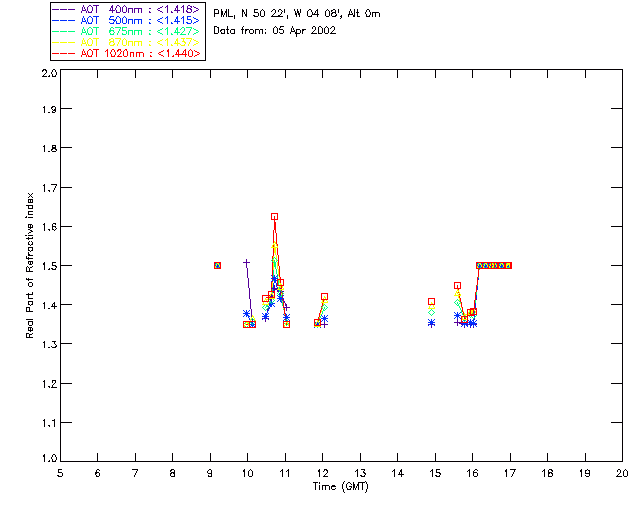This screenshot has width=640, height=512.
Task: Click the time axis tick label 18
Action: tap(548, 473)
